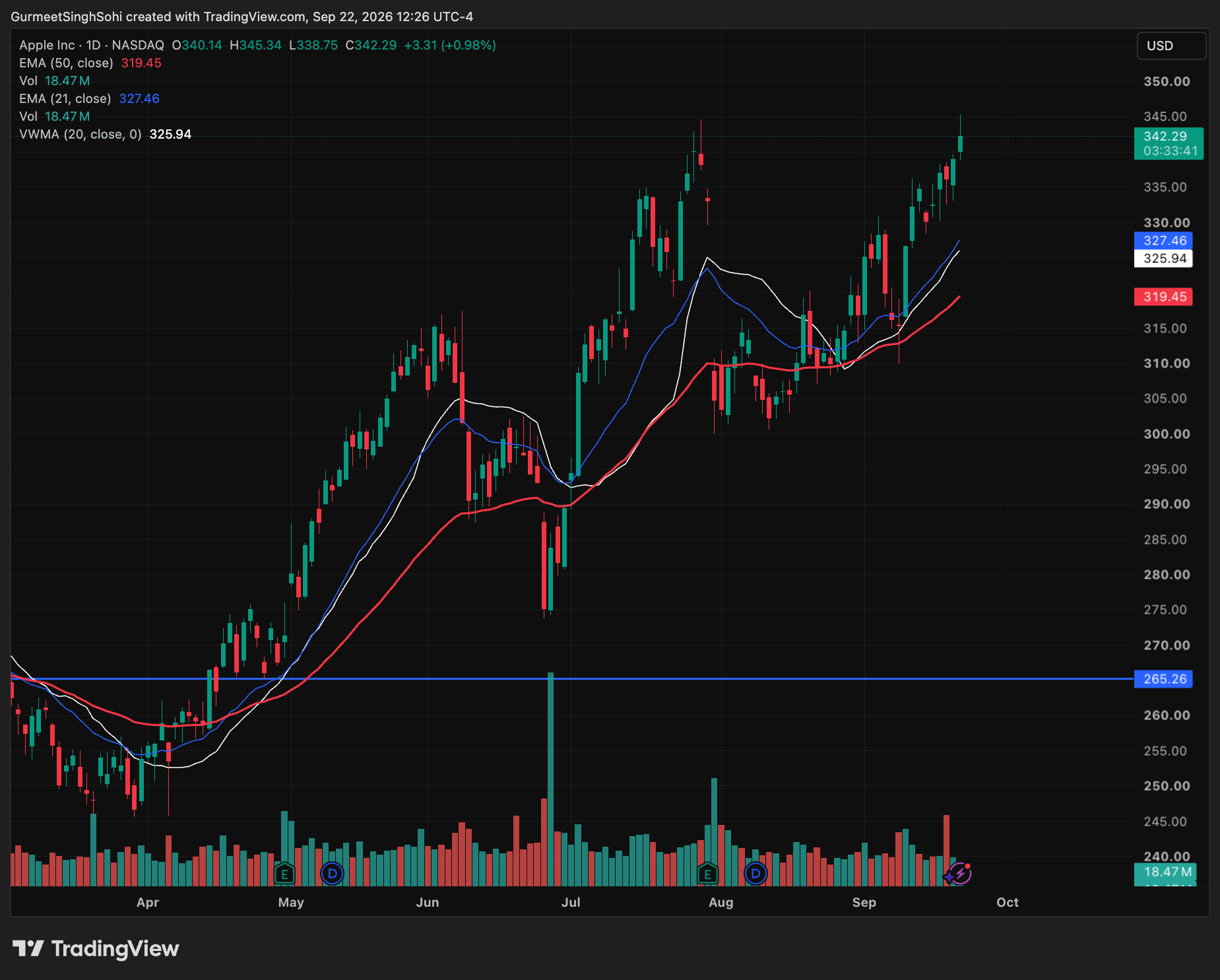Click the Jul label on time axis
This screenshot has height=980, width=1220.
(571, 902)
